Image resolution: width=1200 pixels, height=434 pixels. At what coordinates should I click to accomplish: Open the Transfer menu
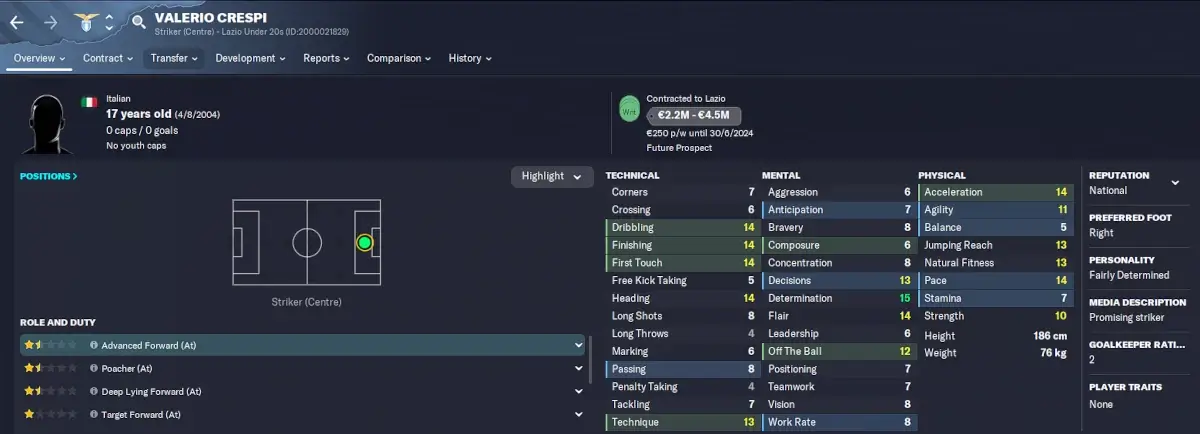pos(174,58)
